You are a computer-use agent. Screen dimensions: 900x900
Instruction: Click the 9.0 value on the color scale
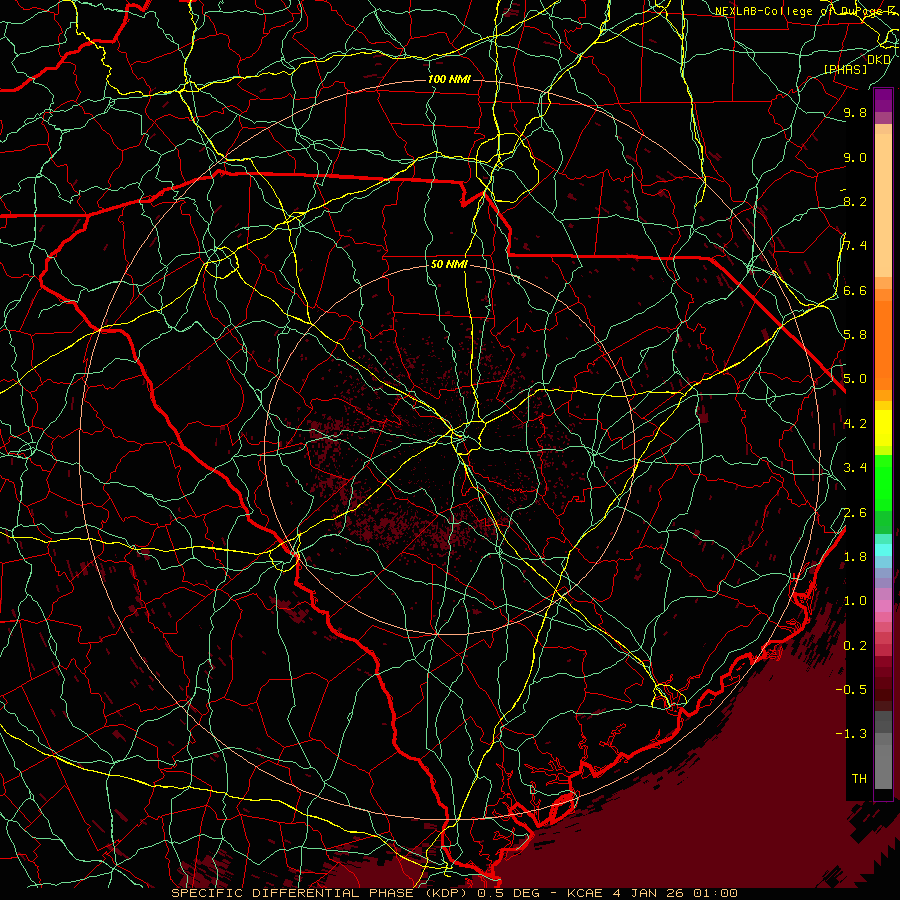[855, 158]
